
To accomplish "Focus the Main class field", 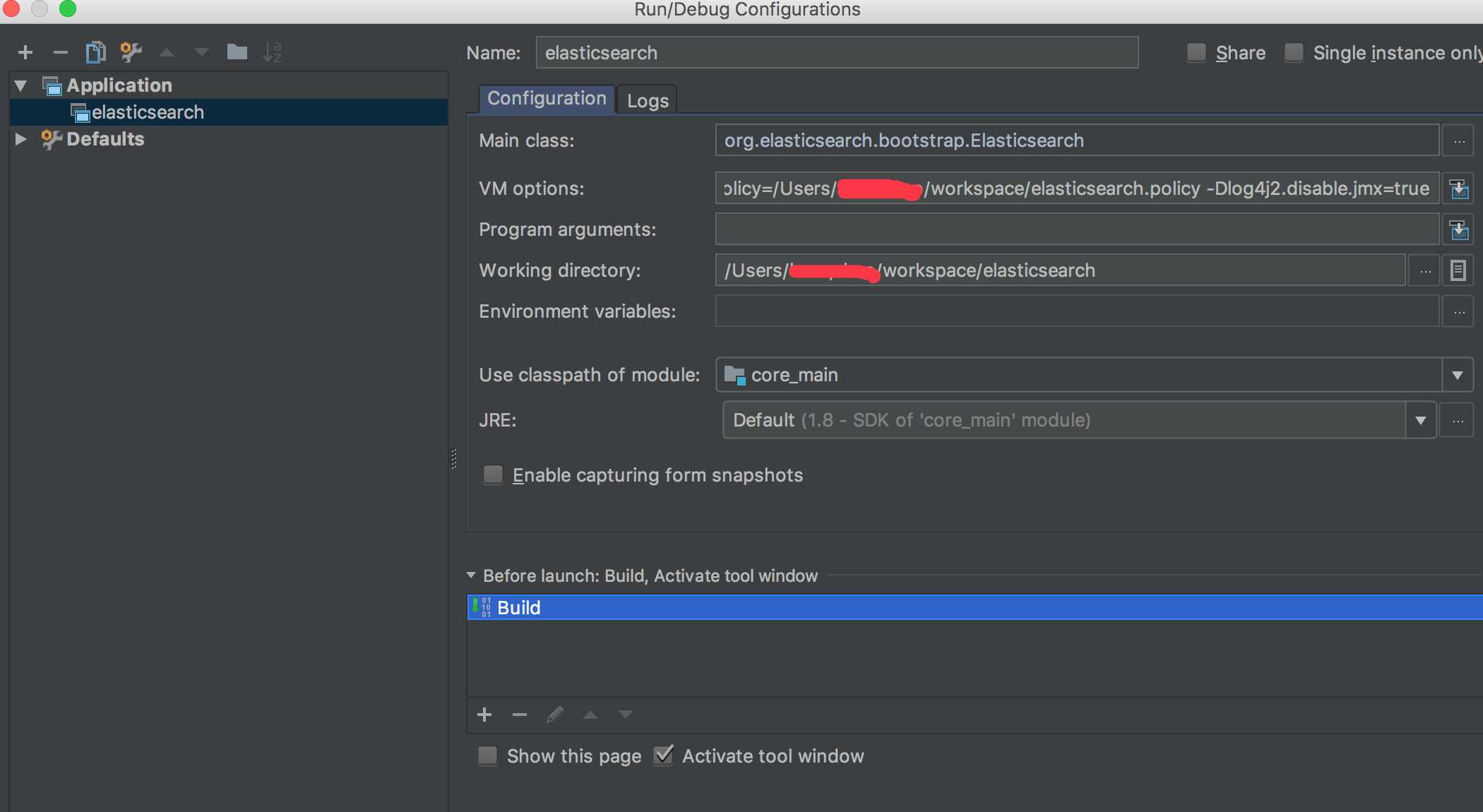I will pyautogui.click(x=1077, y=141).
